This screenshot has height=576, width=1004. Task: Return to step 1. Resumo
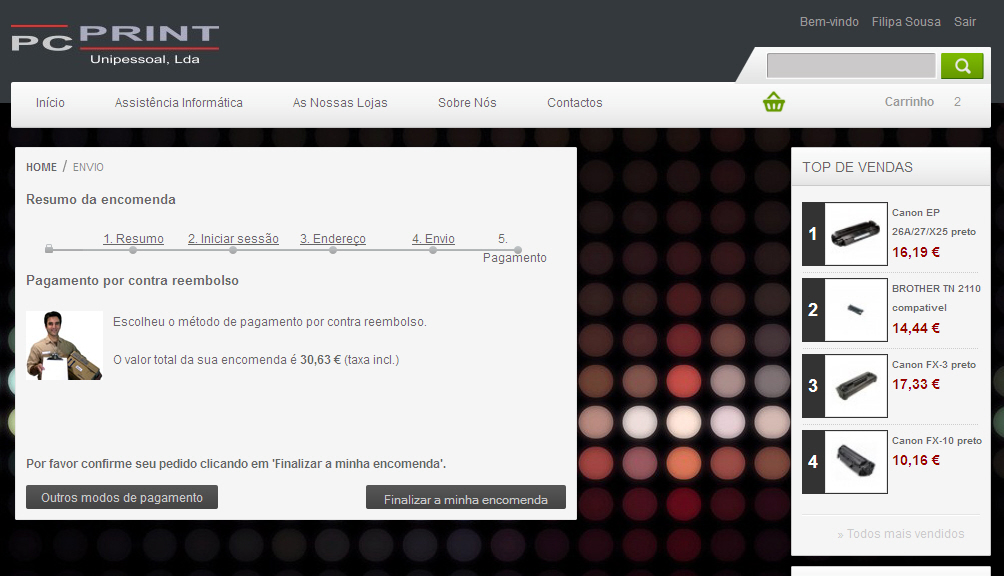[x=133, y=239]
